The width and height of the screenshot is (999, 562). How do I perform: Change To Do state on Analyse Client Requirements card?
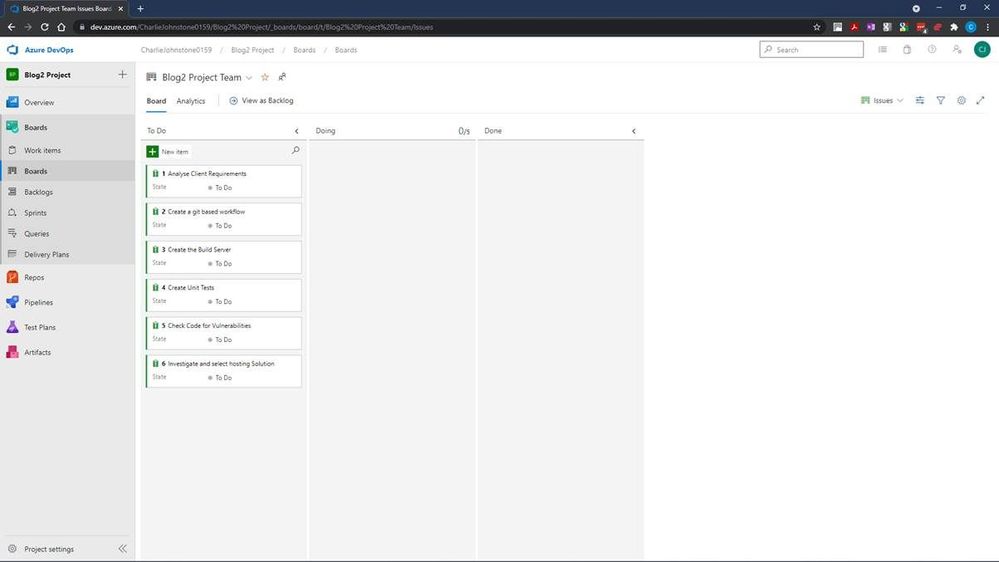point(220,188)
